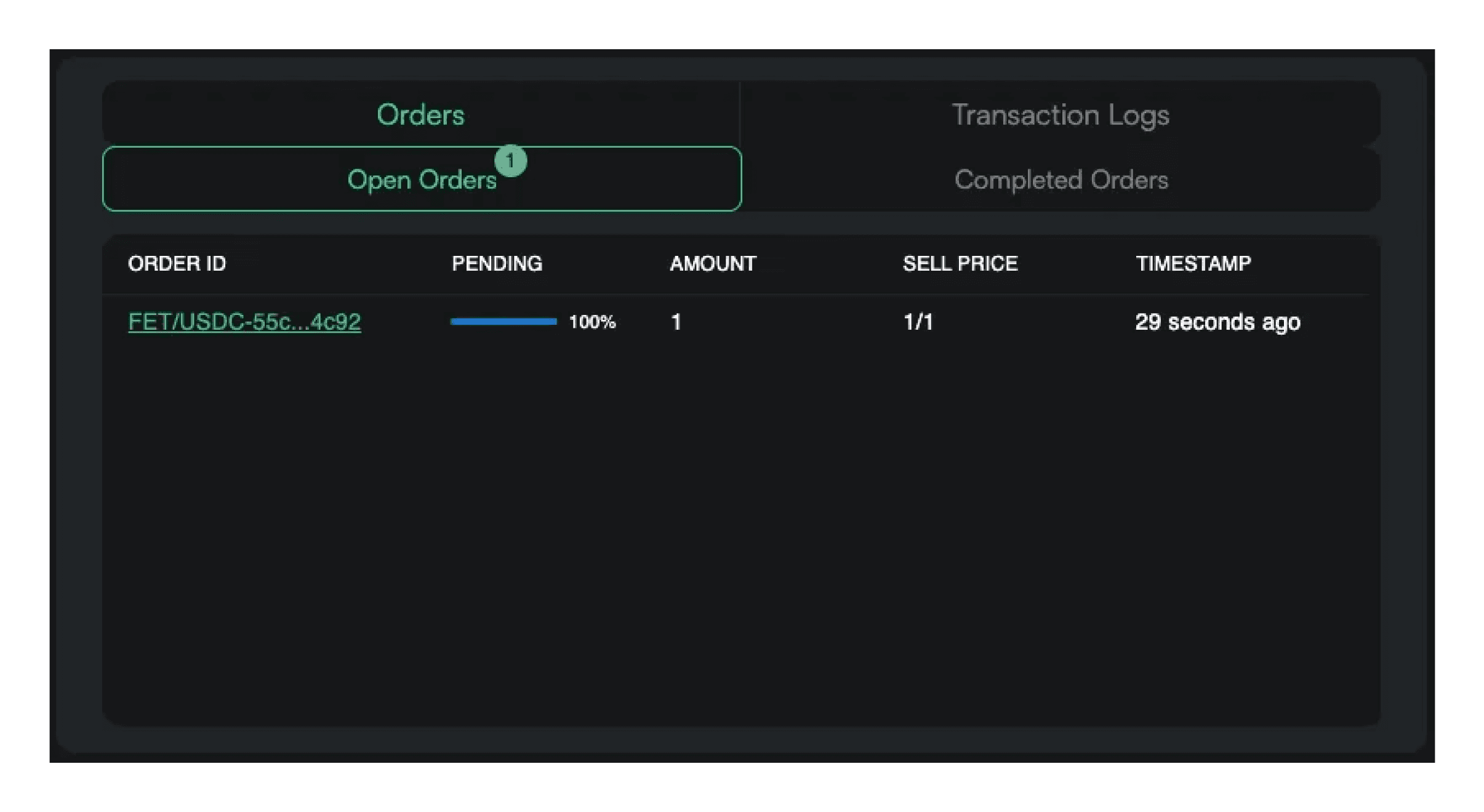Click the 29 seconds ago timestamp
The width and height of the screenshot is (1484, 812).
[x=1217, y=322]
